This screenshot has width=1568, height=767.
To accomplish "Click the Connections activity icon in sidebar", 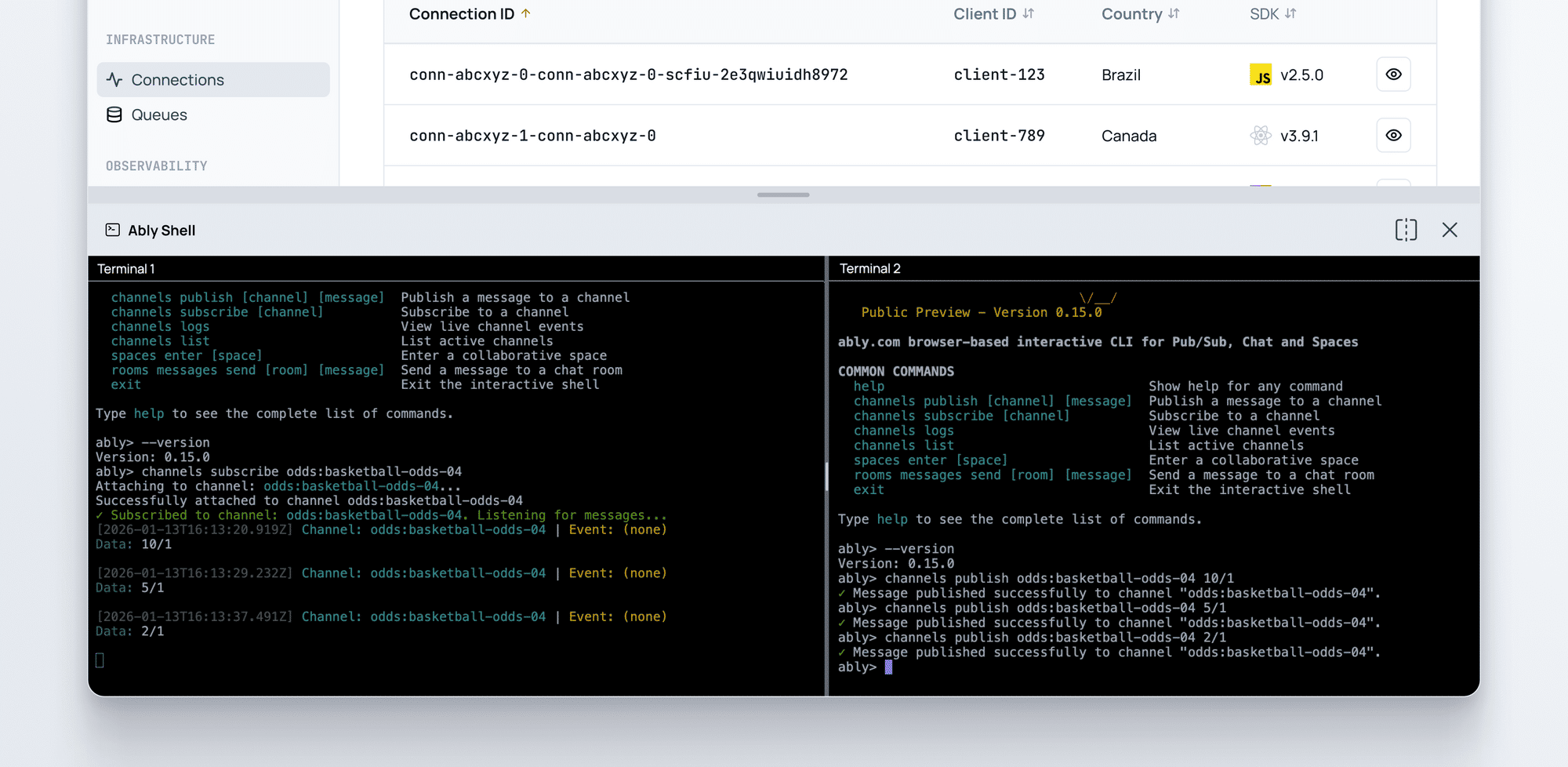I will [x=114, y=80].
